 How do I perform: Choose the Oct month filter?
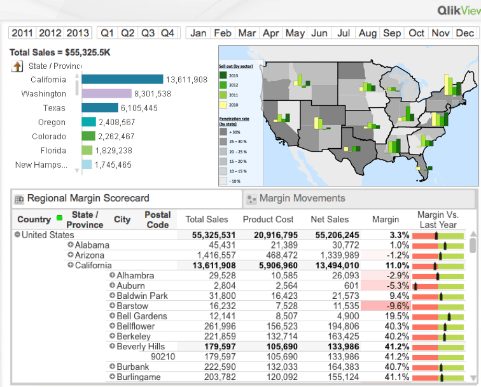pos(416,33)
